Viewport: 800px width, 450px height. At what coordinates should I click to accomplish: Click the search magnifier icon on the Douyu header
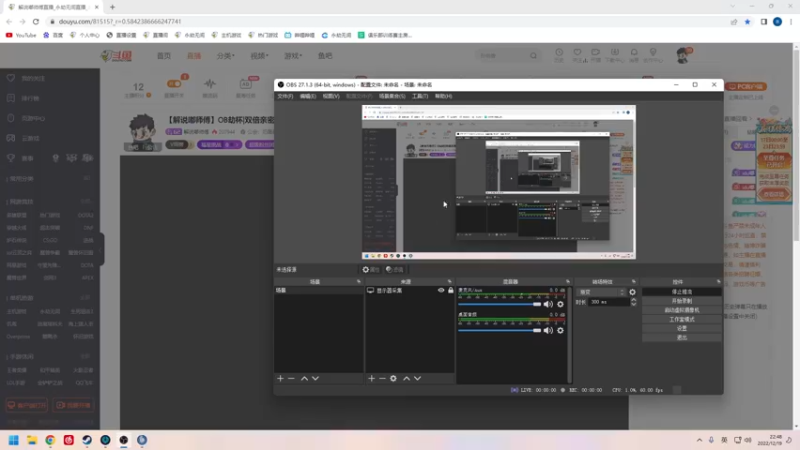pyautogui.click(x=533, y=56)
